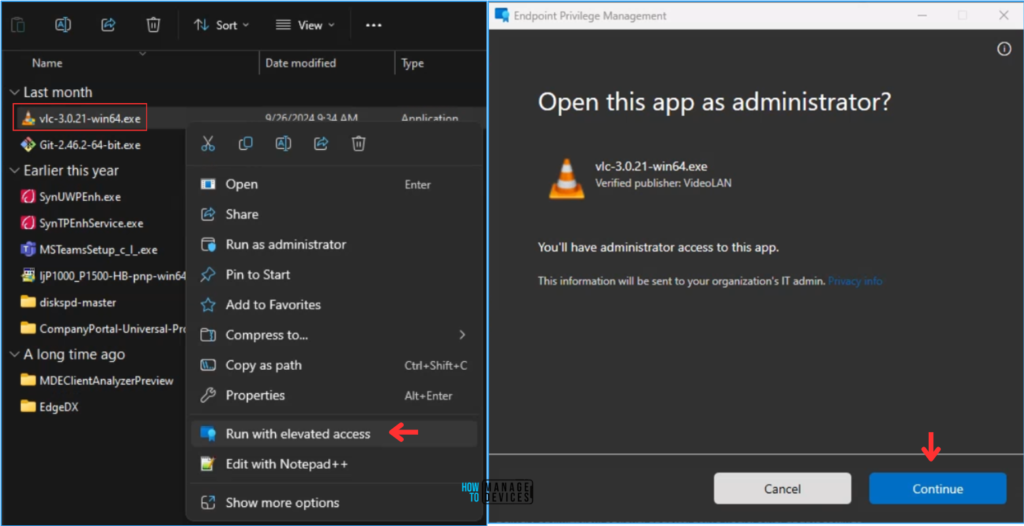
Task: Click the Delete icon in context menu
Action: click(359, 144)
